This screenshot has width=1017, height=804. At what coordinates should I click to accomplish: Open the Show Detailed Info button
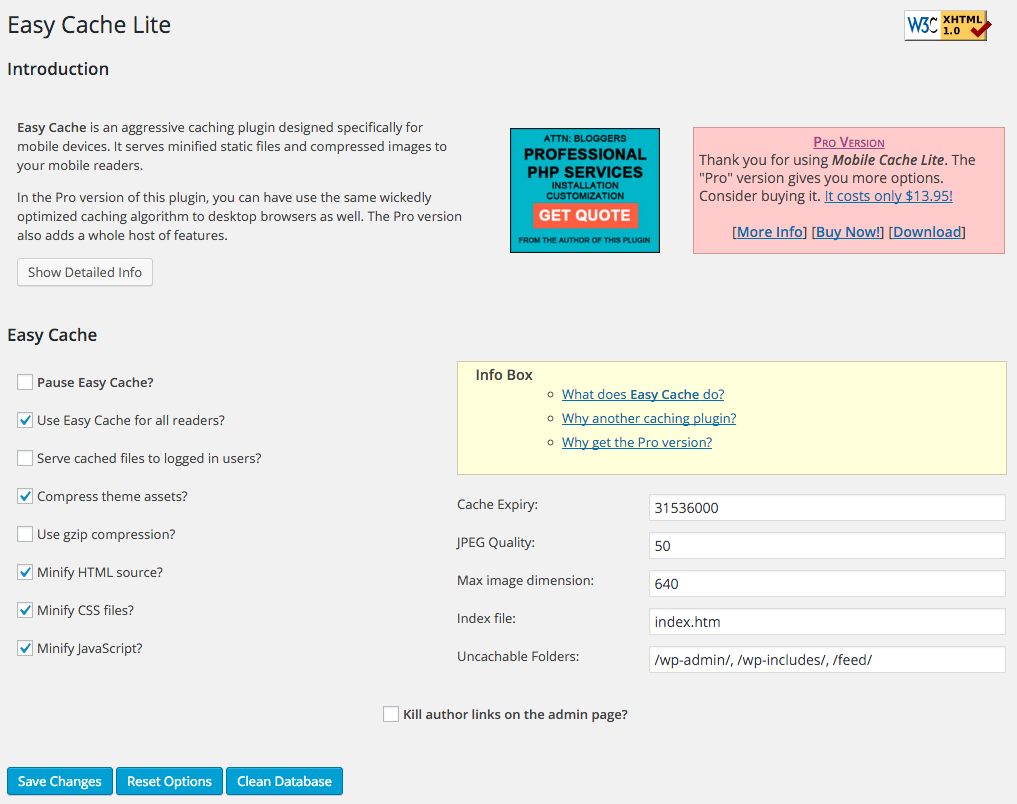point(85,272)
